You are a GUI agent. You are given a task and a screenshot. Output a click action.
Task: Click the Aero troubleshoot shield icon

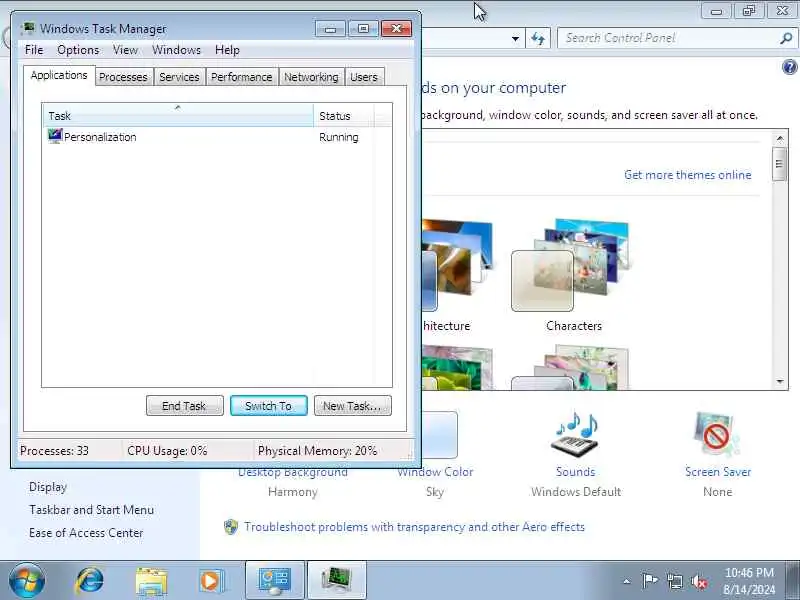(x=231, y=527)
